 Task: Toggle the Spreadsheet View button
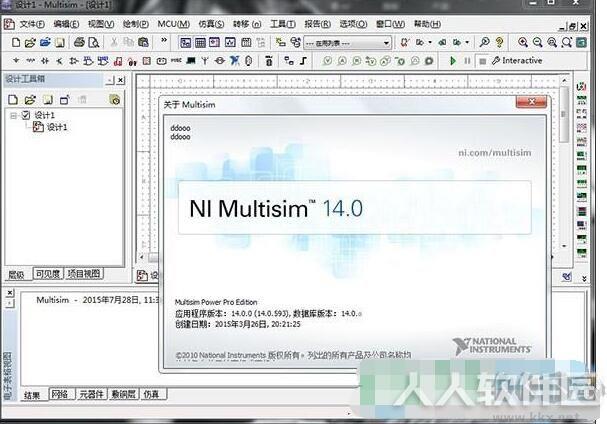point(200,42)
